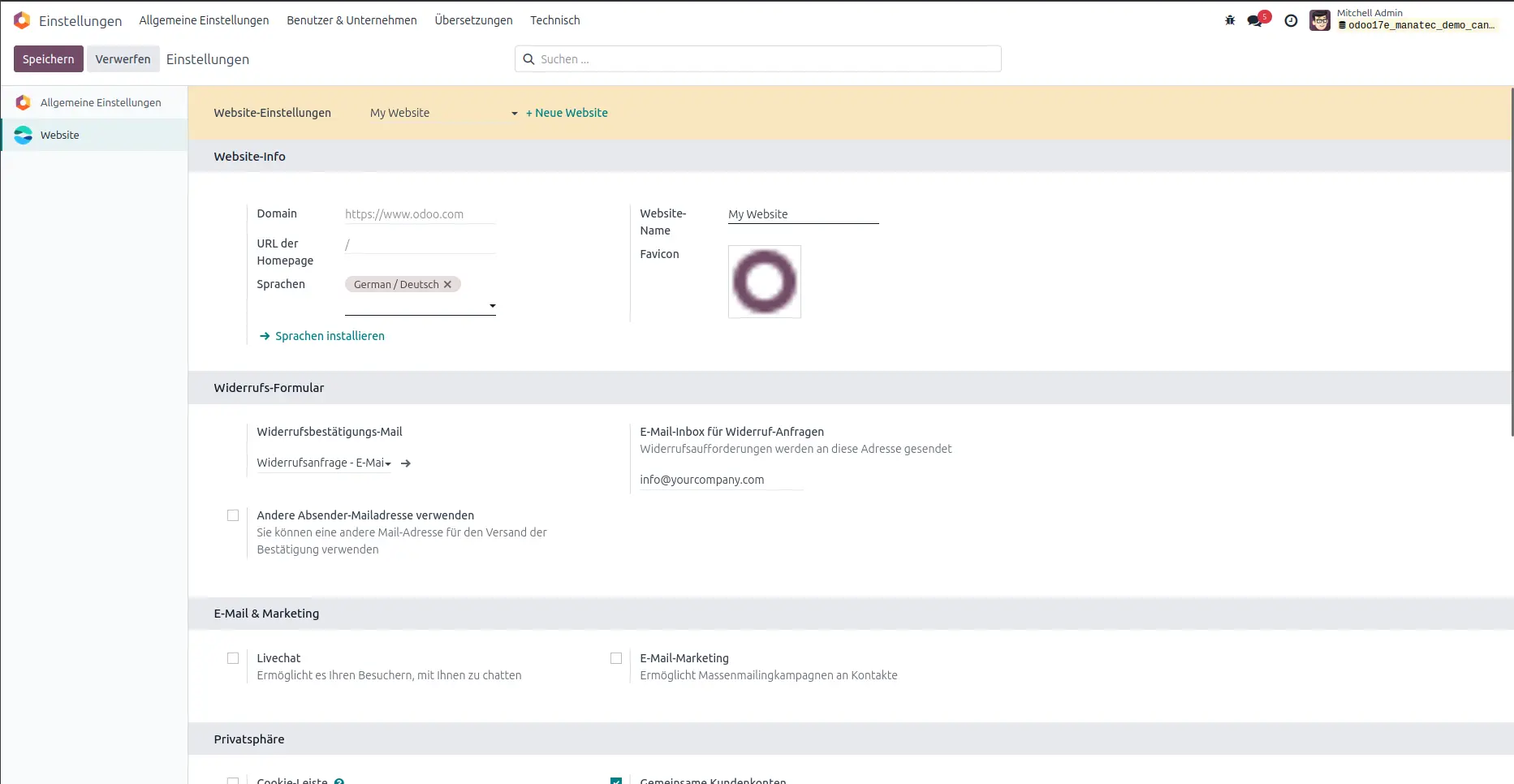This screenshot has height=784, width=1514.
Task: Click the Sprachen installieren link
Action: pyautogui.click(x=329, y=336)
